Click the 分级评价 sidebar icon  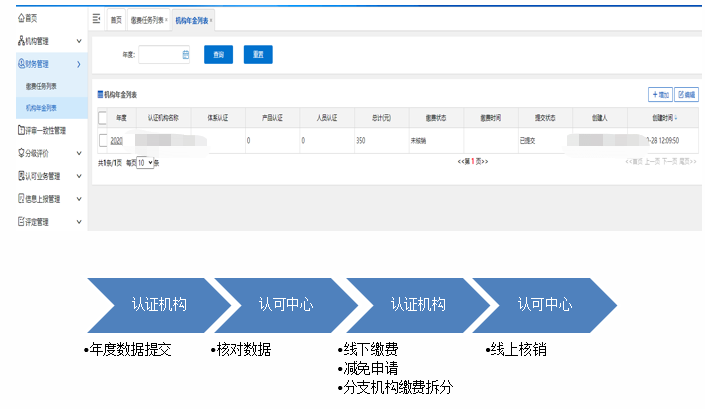(x=21, y=153)
